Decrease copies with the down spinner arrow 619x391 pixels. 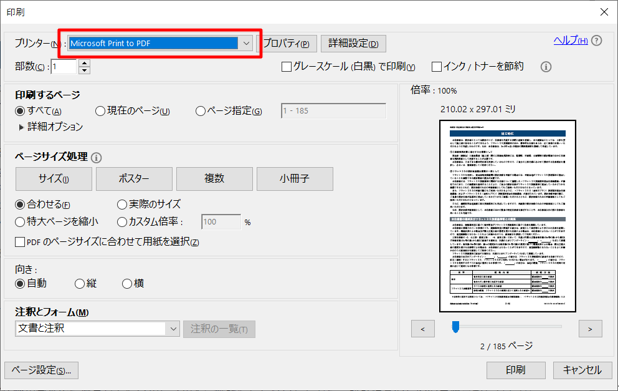click(84, 70)
